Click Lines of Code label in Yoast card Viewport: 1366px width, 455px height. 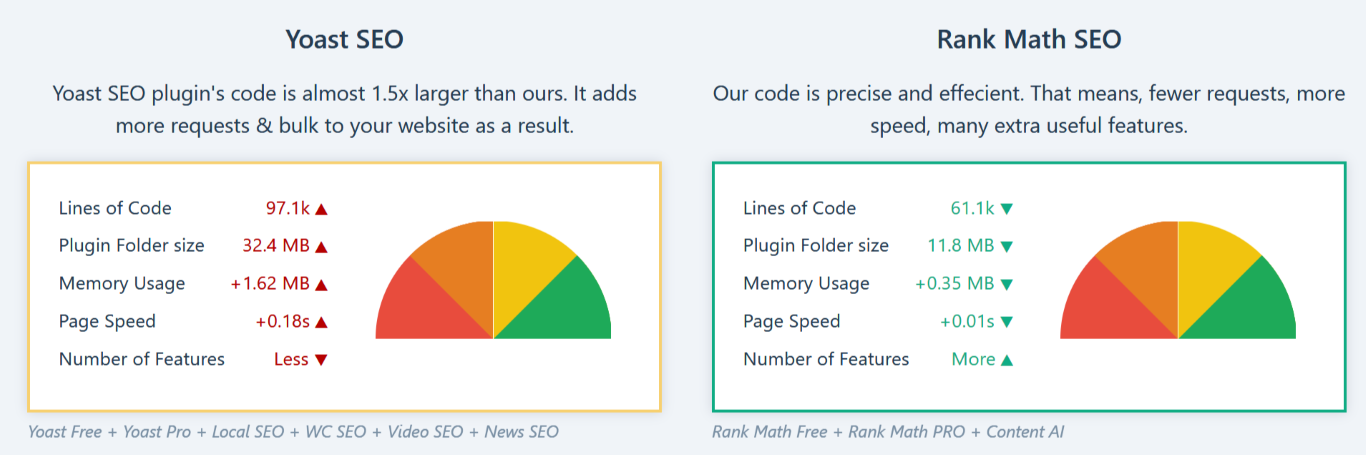pyautogui.click(x=115, y=208)
